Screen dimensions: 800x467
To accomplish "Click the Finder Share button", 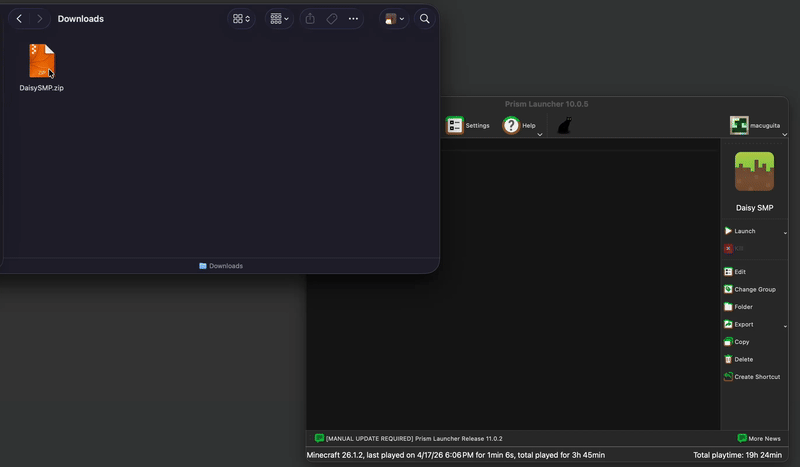I will (310, 19).
